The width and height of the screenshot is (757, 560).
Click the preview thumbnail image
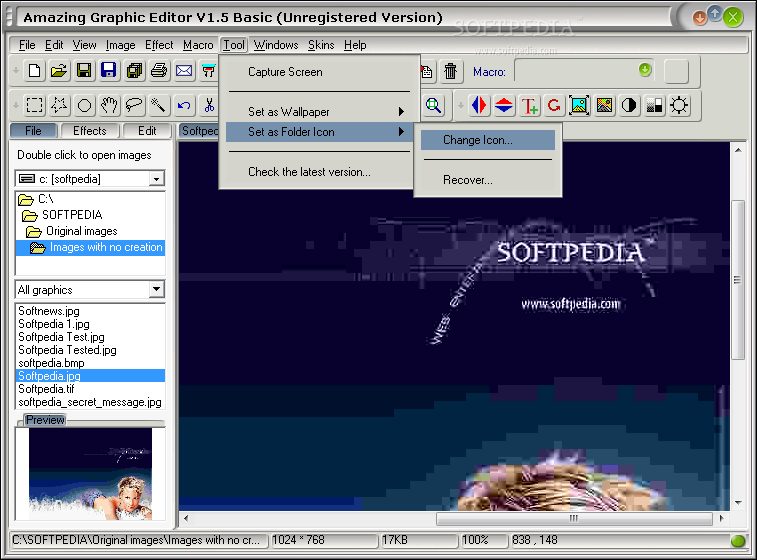point(90,474)
